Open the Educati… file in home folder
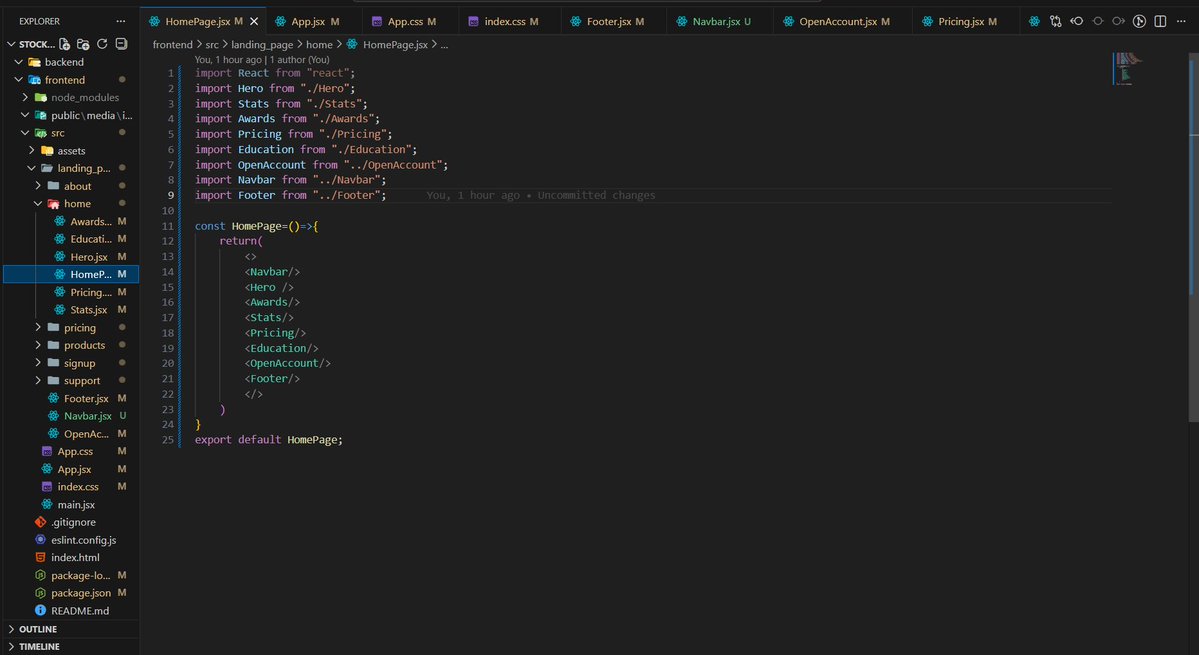 point(70,238)
